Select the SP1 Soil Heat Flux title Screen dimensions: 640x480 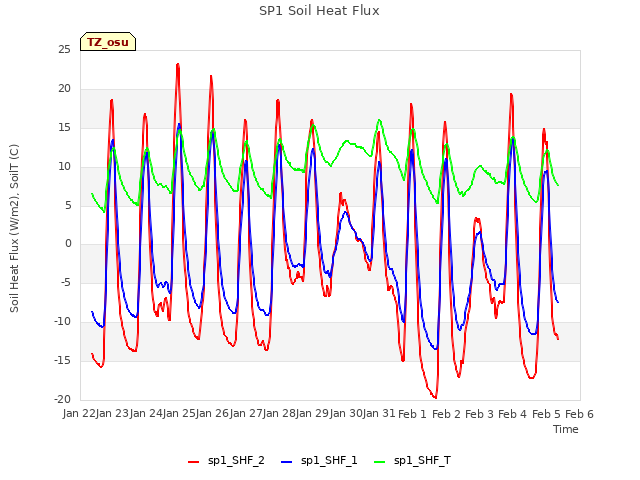(x=319, y=11)
